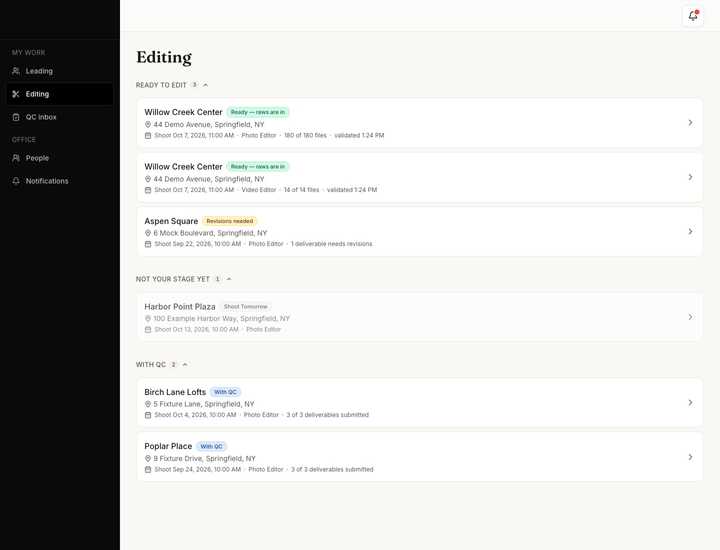The width and height of the screenshot is (720, 550).
Task: Click the address 9 Fixture Drive, Springfield, NY
Action: point(204,459)
